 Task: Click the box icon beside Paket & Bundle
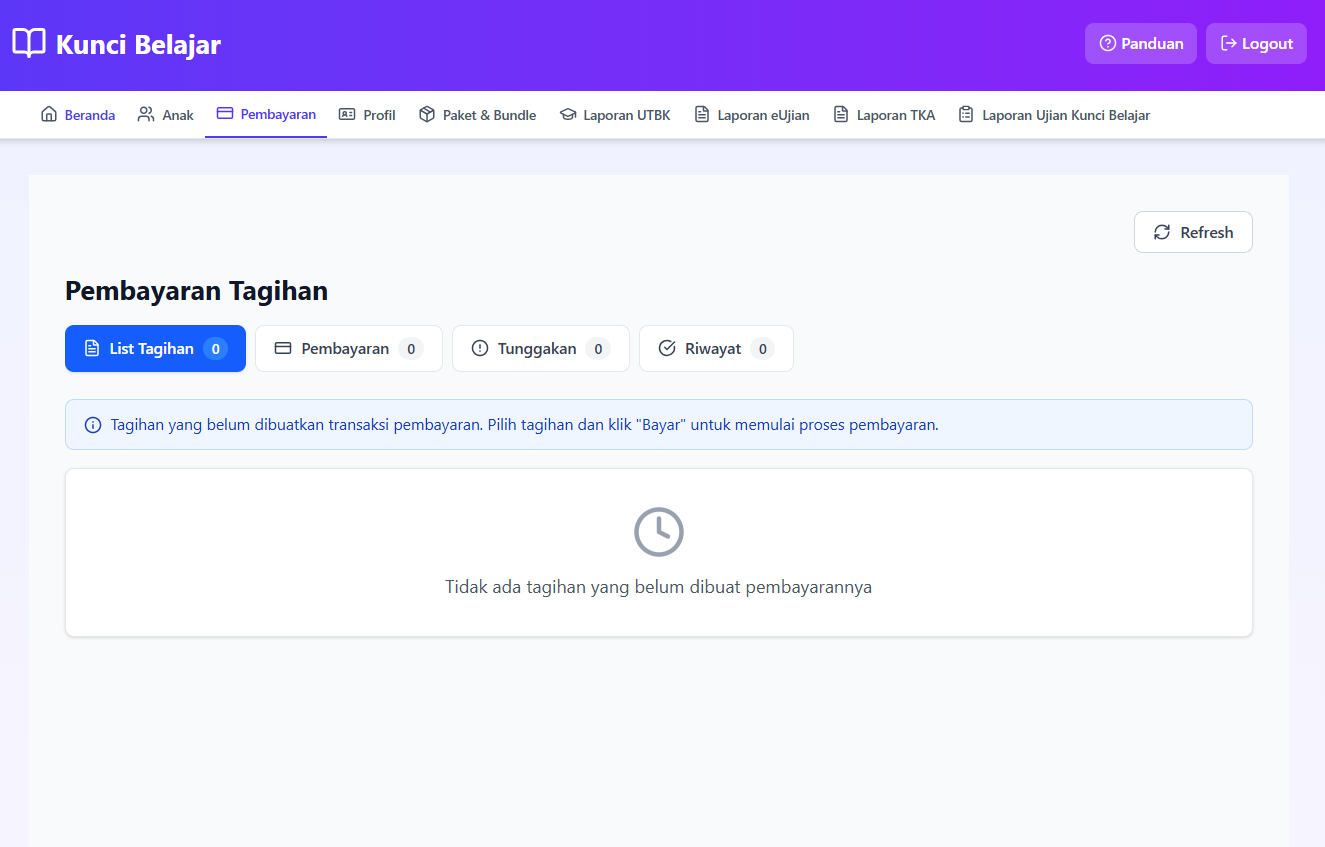coord(427,115)
